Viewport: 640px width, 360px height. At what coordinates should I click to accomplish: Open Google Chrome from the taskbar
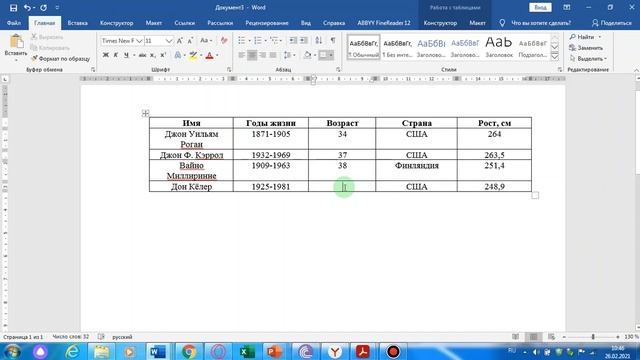click(x=189, y=351)
